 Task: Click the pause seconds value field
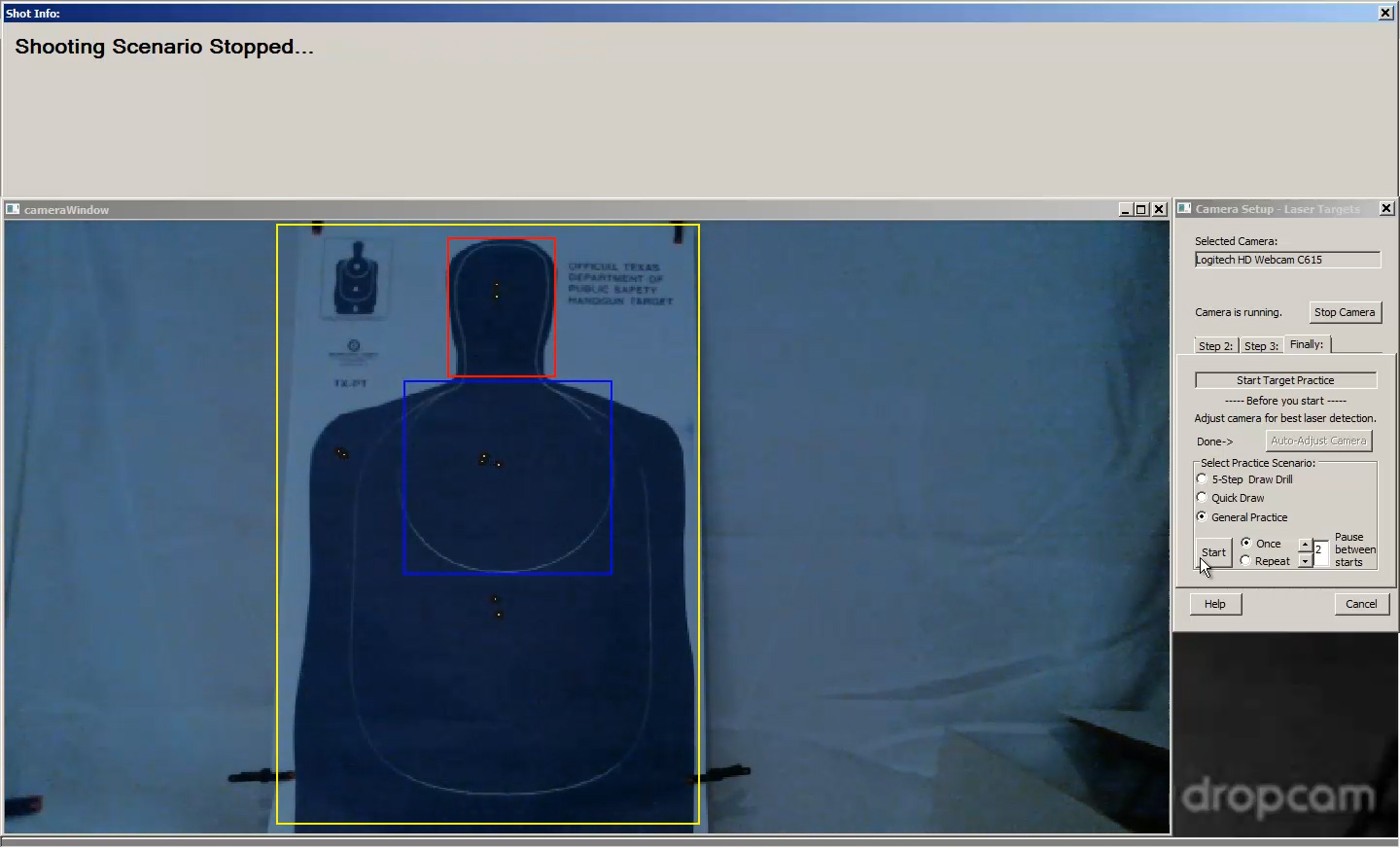(1320, 551)
